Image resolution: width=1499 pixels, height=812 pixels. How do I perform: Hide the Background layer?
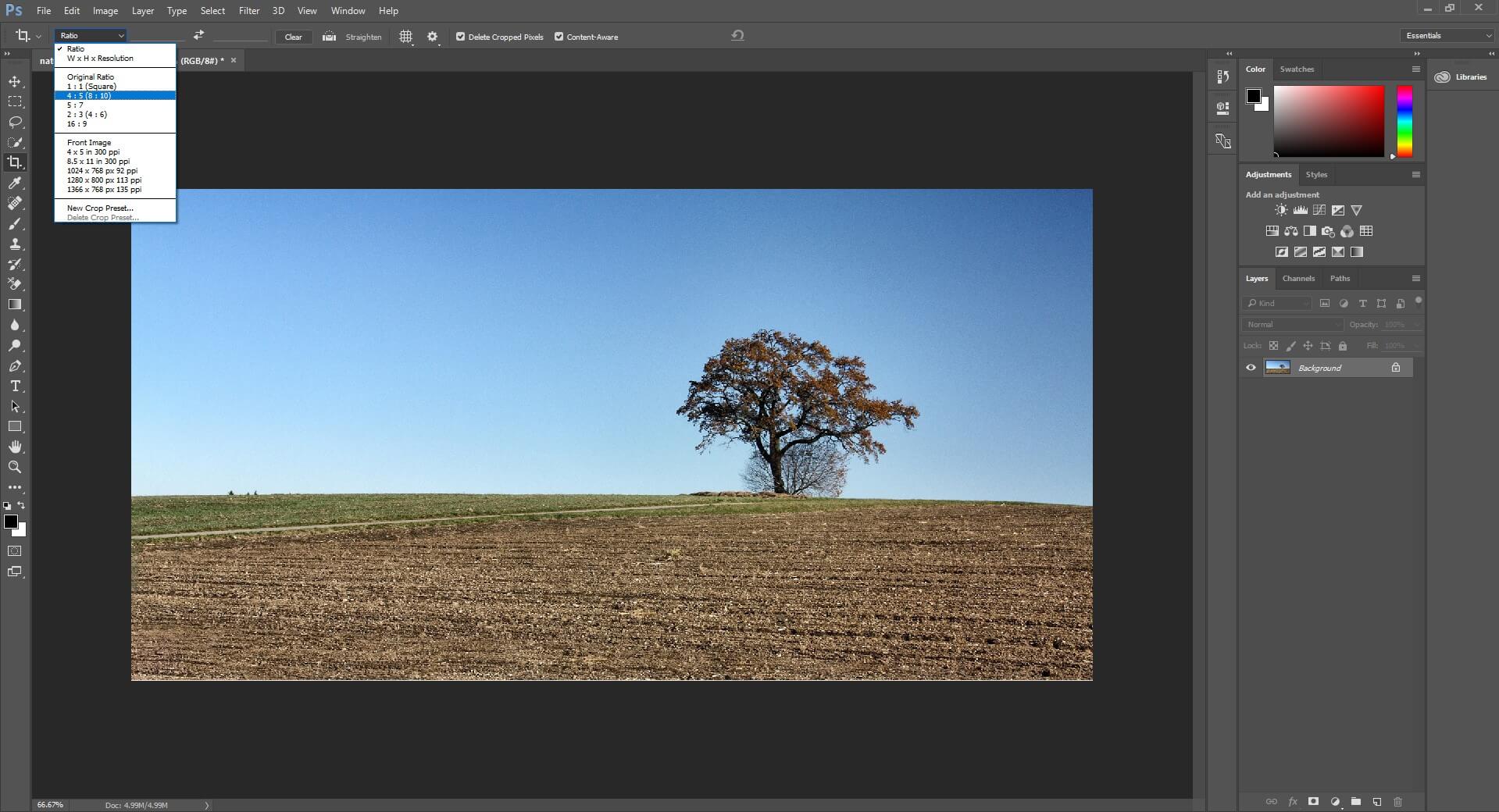[1251, 367]
